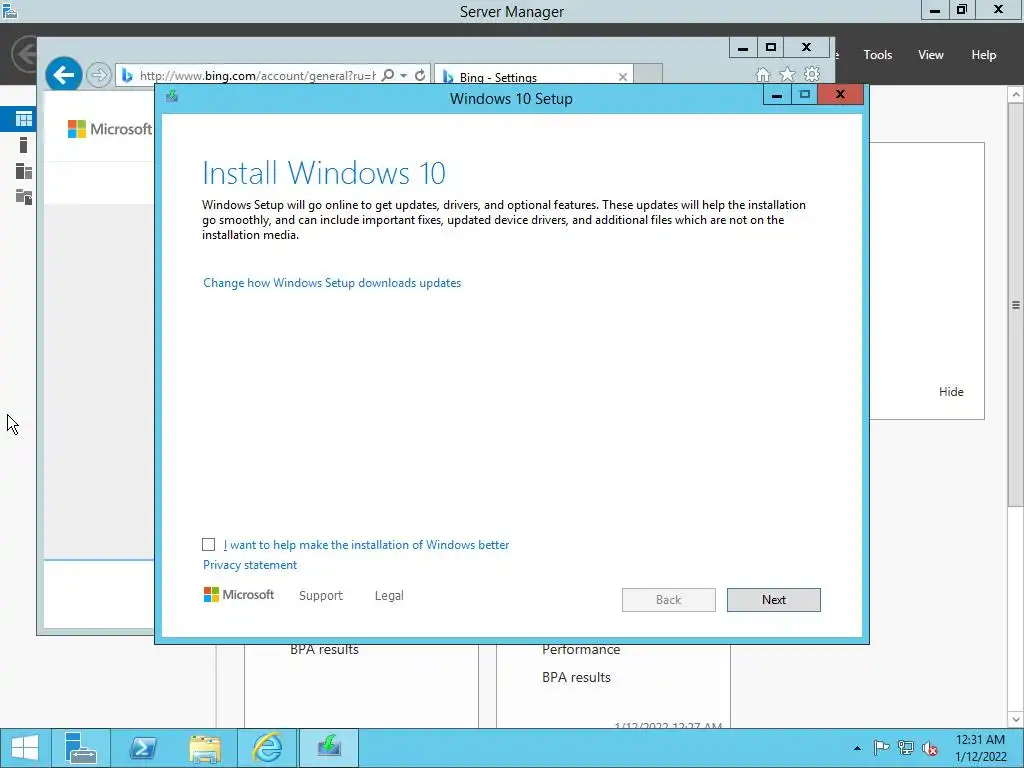Viewport: 1024px width, 768px height.
Task: Close the 'Bing - Settings' tab
Action: pyautogui.click(x=623, y=77)
